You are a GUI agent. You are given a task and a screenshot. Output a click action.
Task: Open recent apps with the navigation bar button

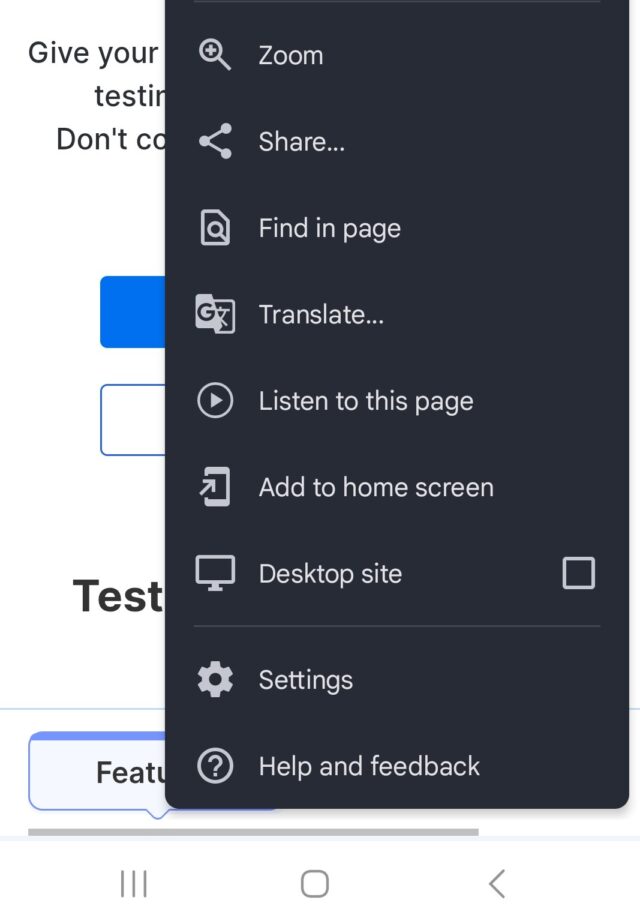134,883
